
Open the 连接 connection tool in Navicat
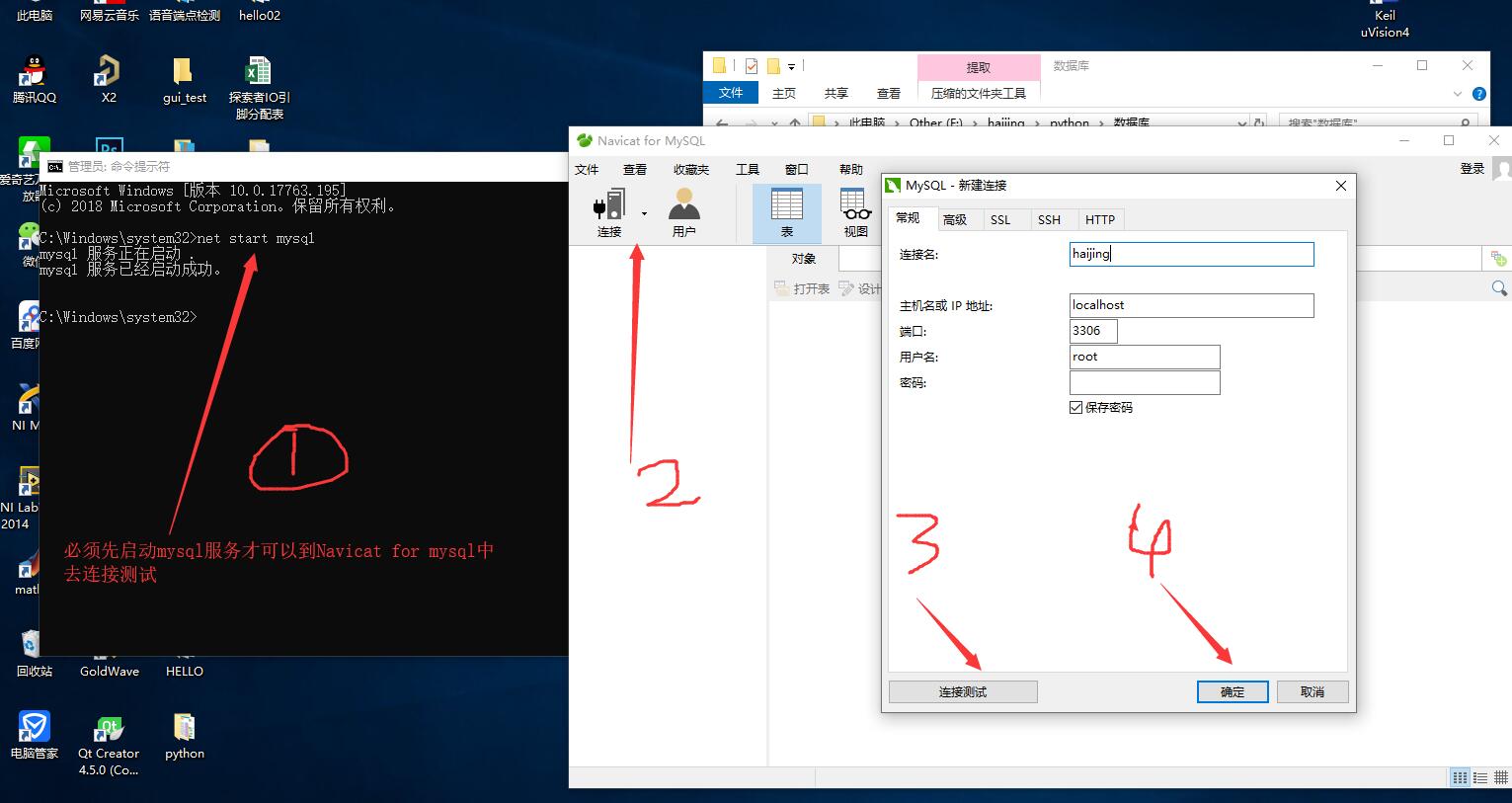click(x=609, y=213)
